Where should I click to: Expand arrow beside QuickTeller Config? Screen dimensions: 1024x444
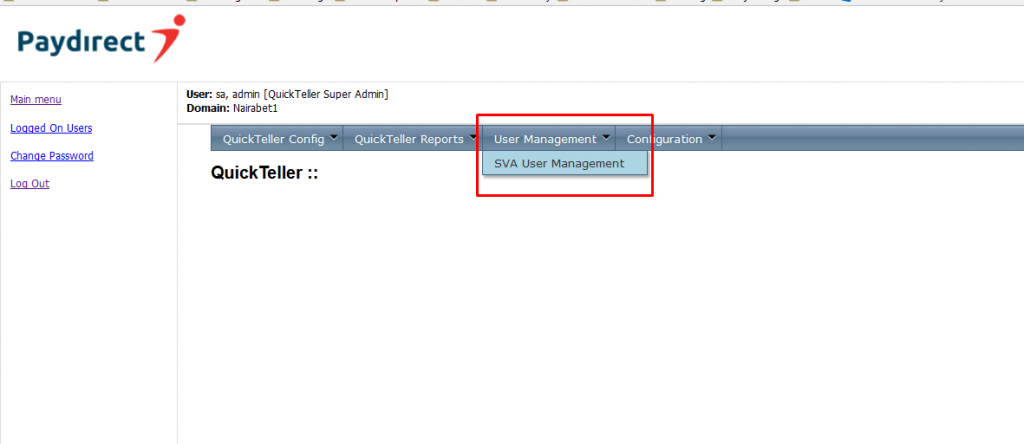(334, 137)
